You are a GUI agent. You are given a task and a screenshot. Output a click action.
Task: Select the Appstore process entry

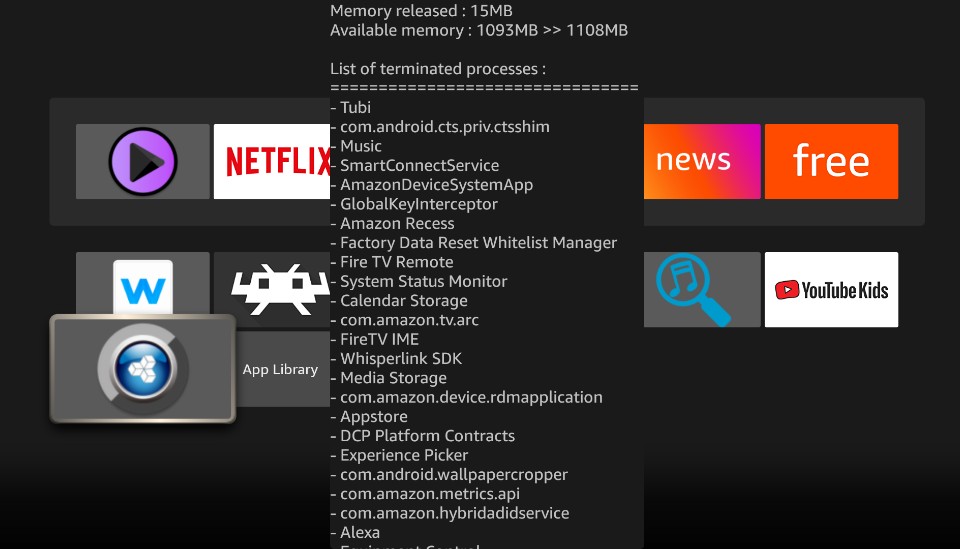pos(369,417)
